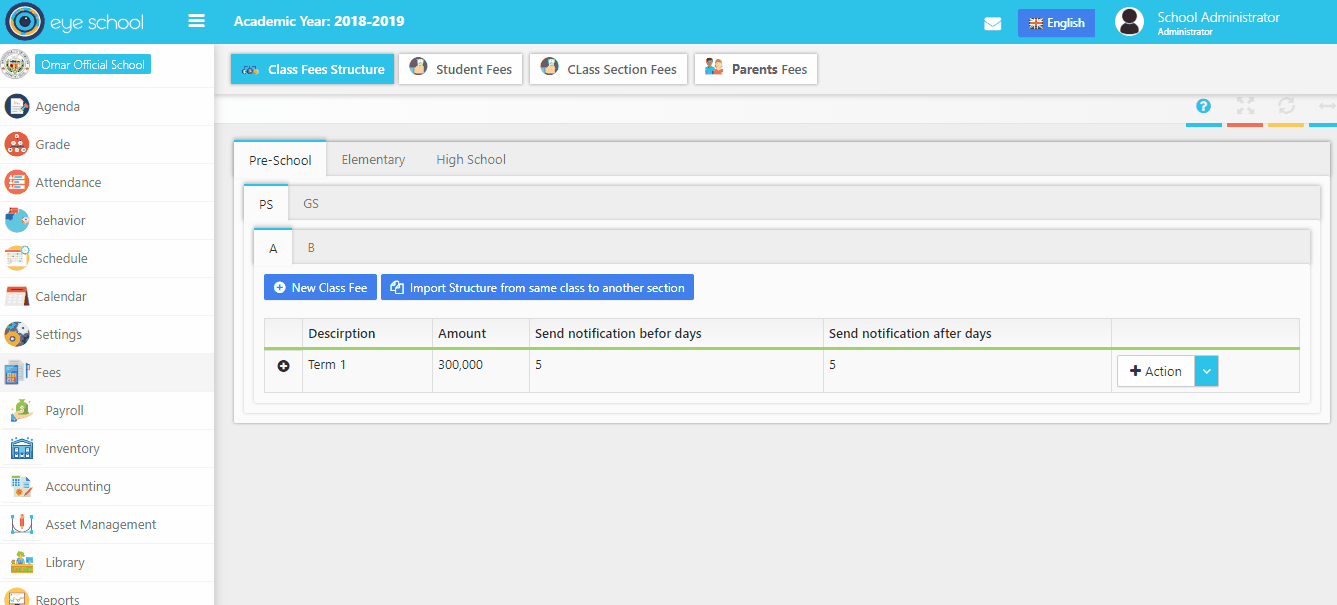Go to the Attendance sidebar icon
The image size is (1337, 605).
(16, 182)
